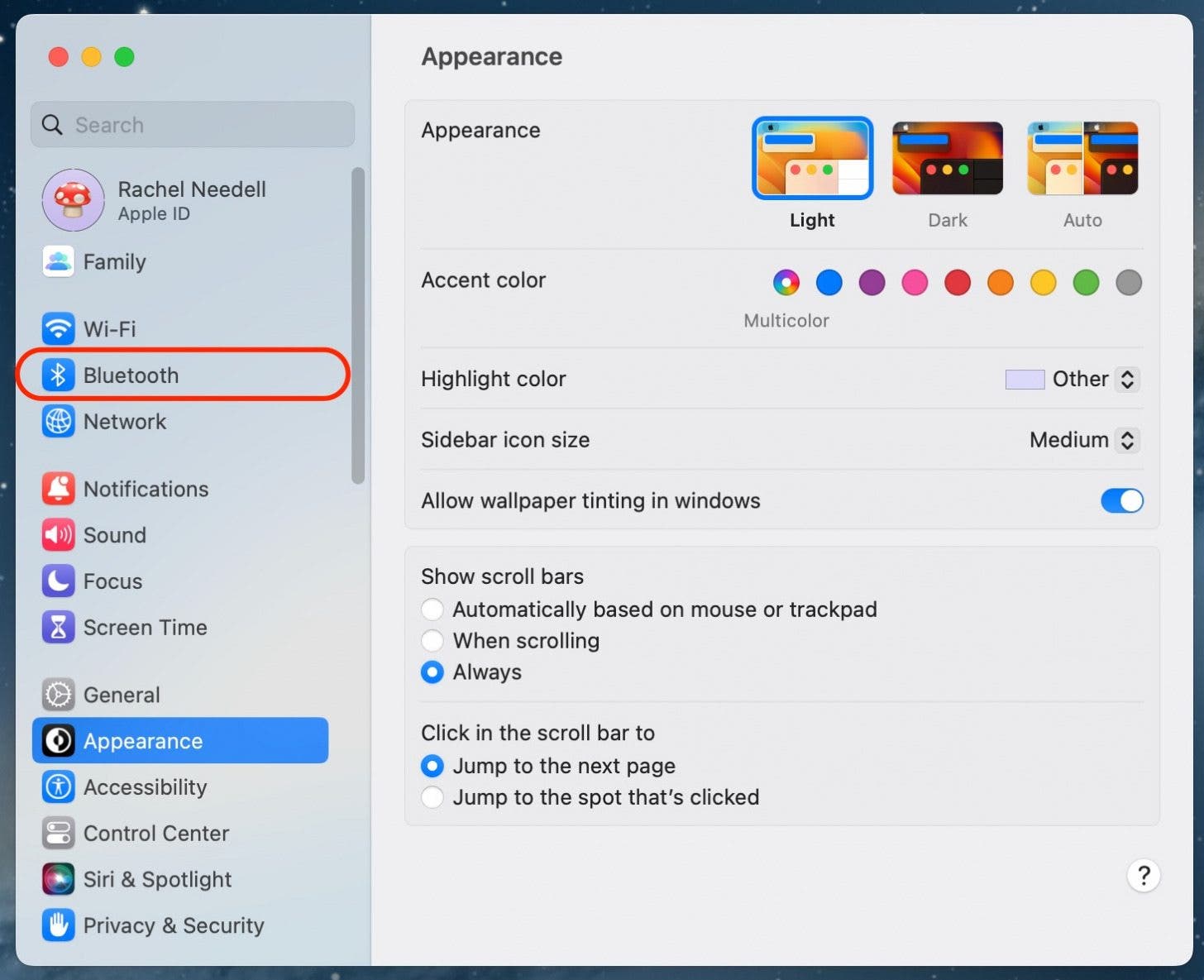
Task: Open the Notifications bell icon
Action: pyautogui.click(x=58, y=489)
